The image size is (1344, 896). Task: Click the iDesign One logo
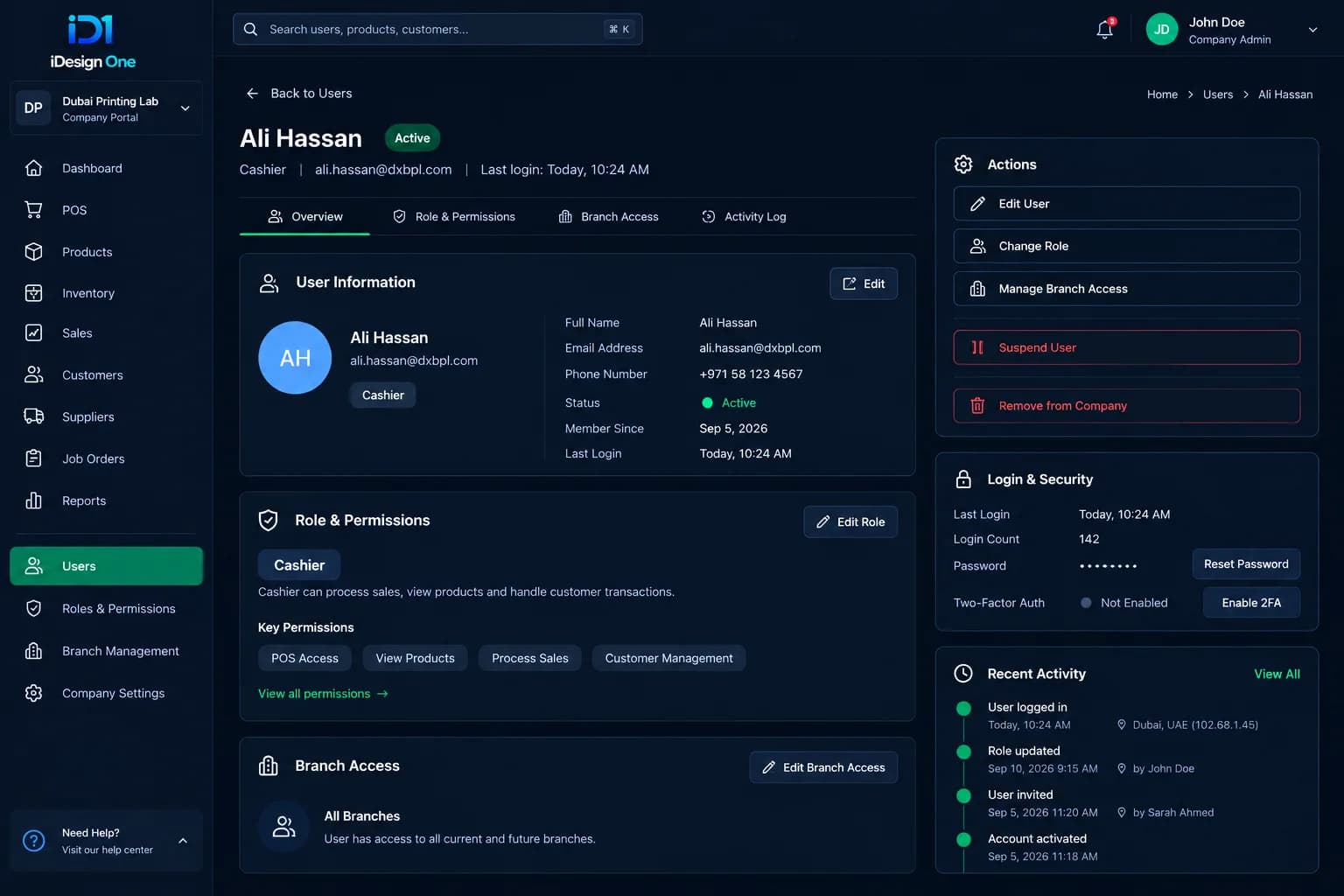(x=92, y=41)
